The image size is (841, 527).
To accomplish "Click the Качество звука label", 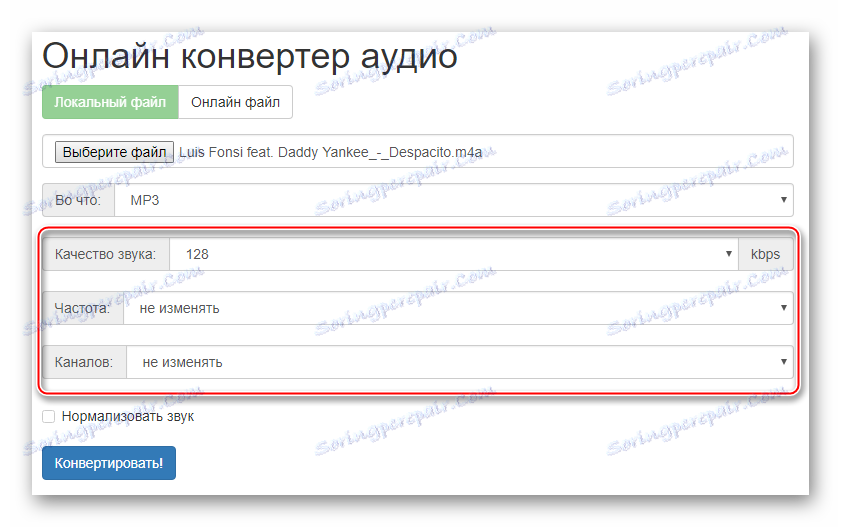I will (106, 254).
